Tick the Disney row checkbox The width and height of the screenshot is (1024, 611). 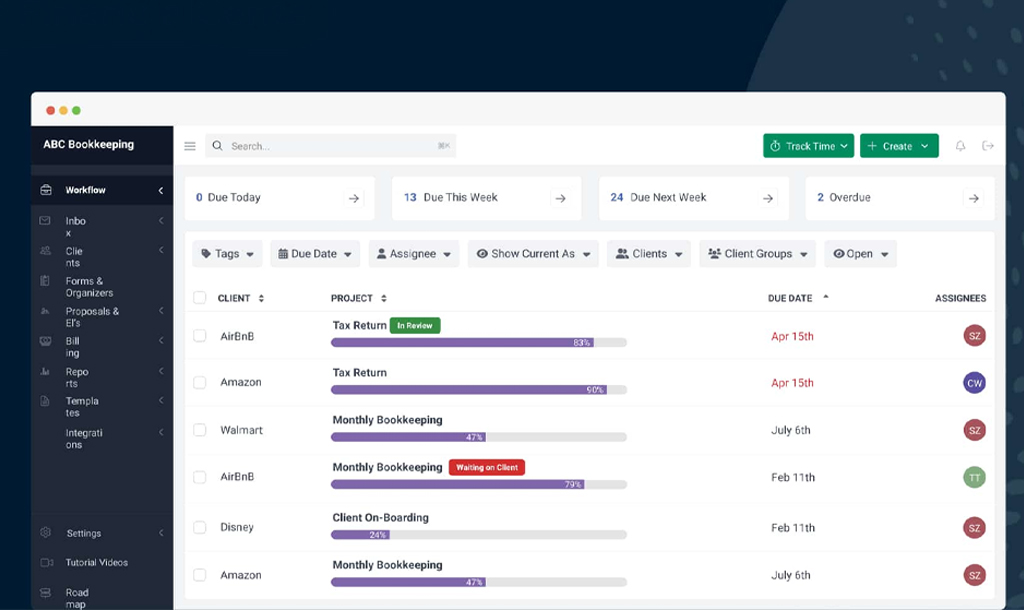tap(200, 527)
